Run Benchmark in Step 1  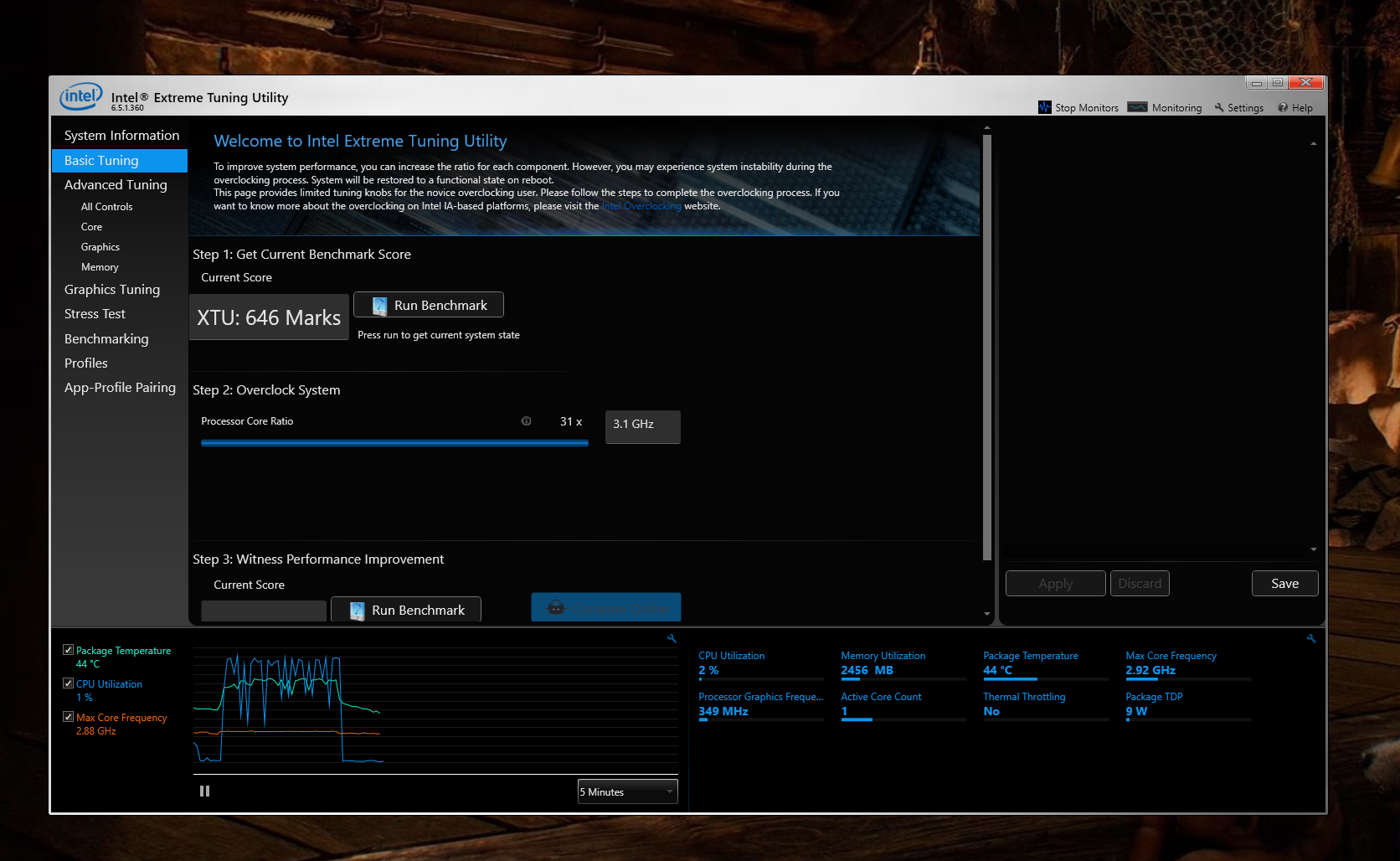429,305
